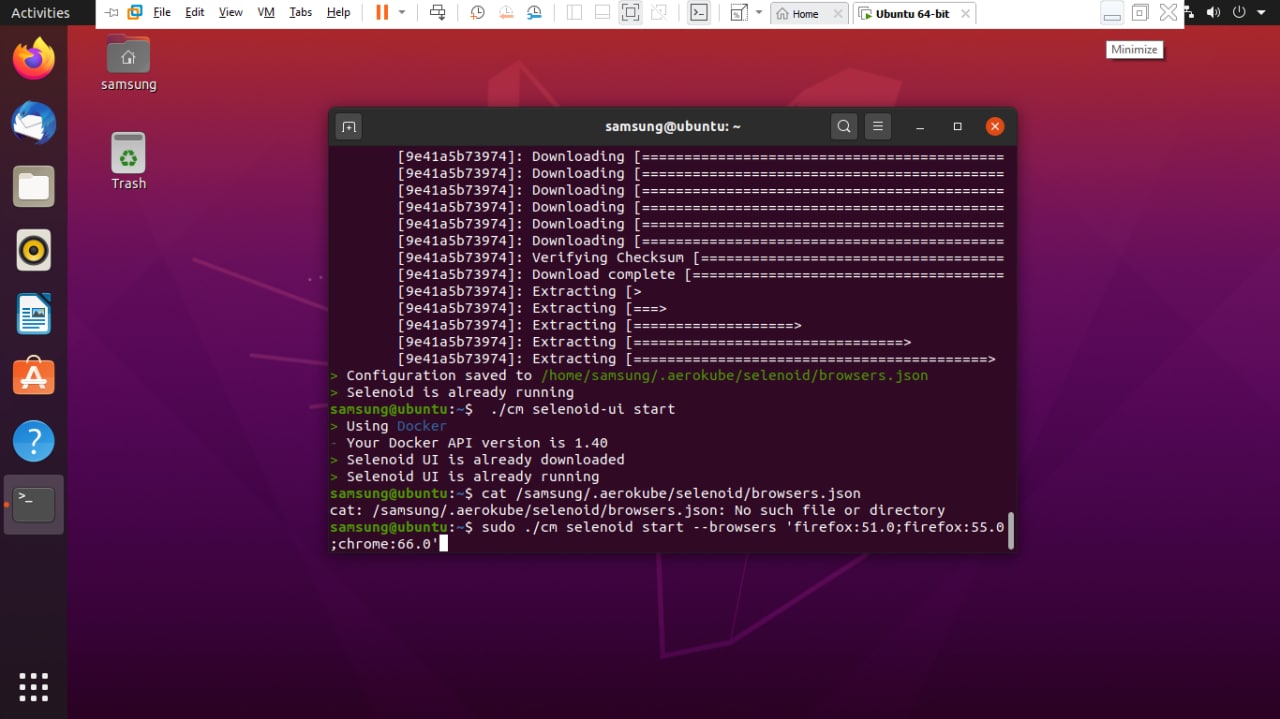Open LibreOffice Writer from the dock
This screenshot has height=719, width=1280.
[x=34, y=314]
